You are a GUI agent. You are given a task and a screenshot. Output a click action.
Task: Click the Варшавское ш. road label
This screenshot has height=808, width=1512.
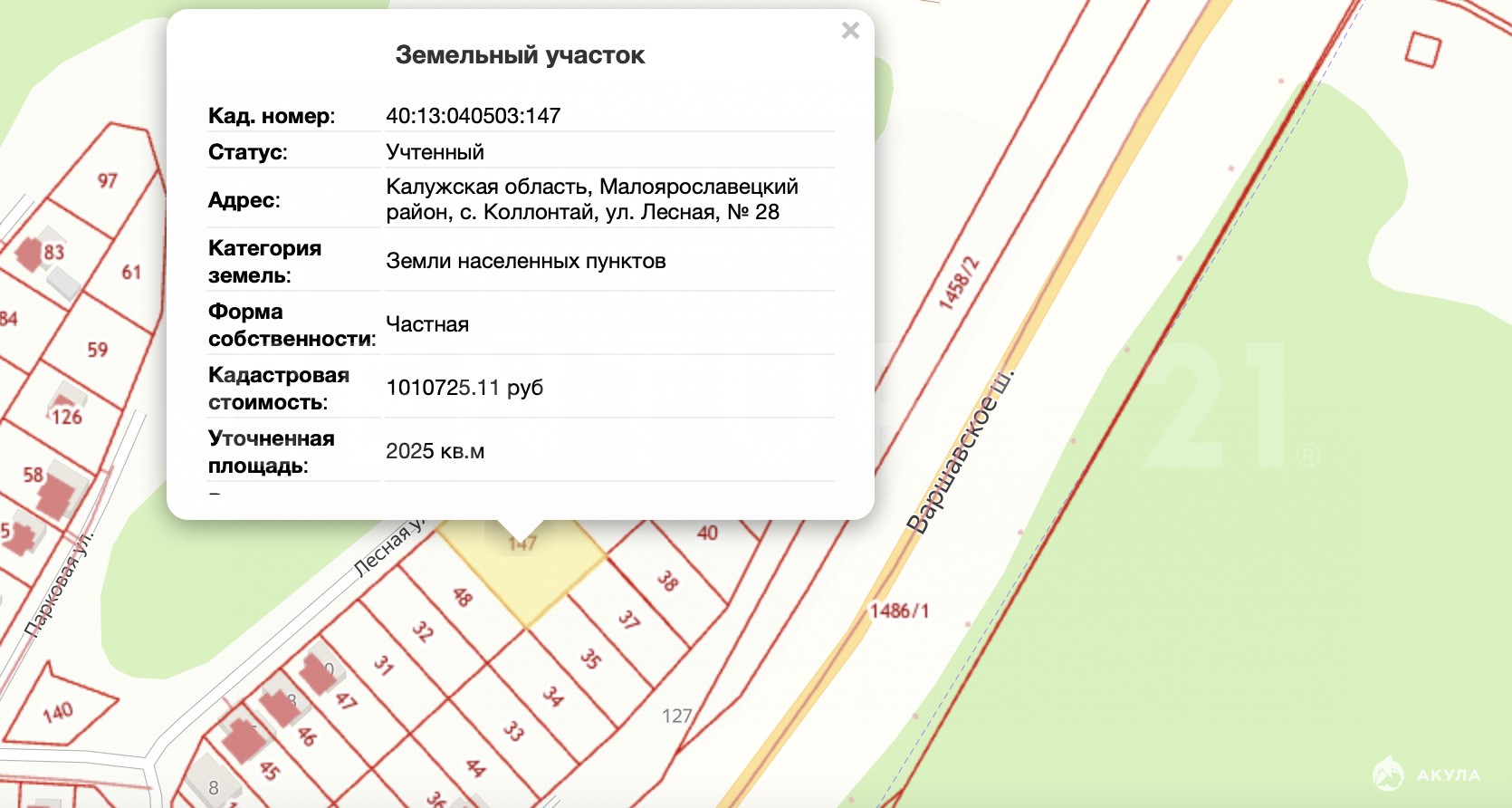[960, 451]
